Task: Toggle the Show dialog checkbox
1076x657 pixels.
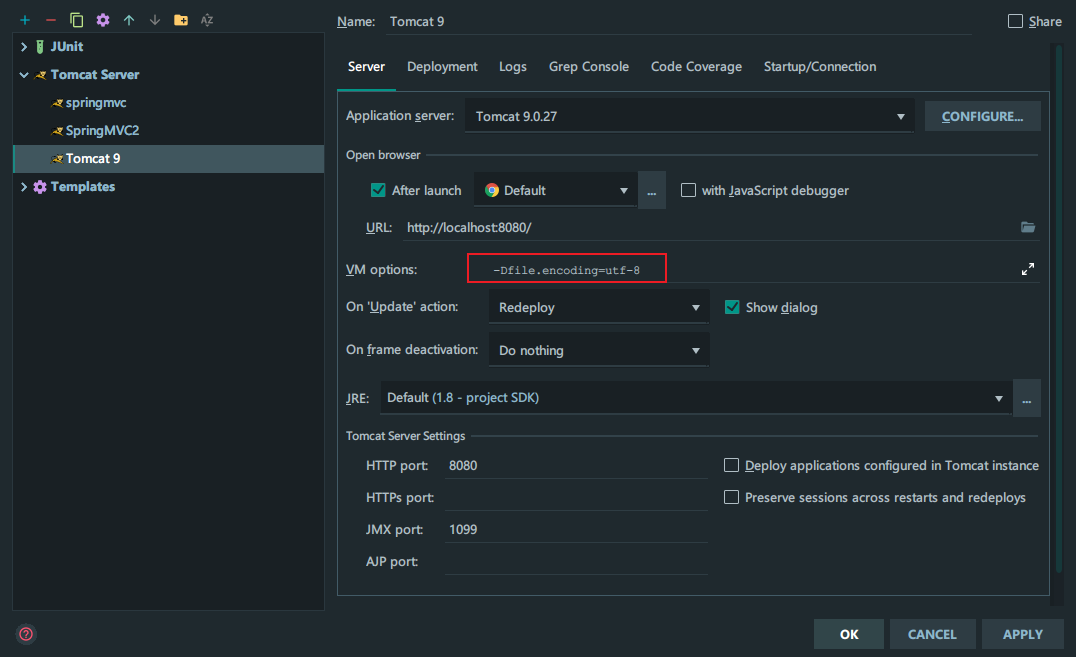Action: click(x=732, y=307)
